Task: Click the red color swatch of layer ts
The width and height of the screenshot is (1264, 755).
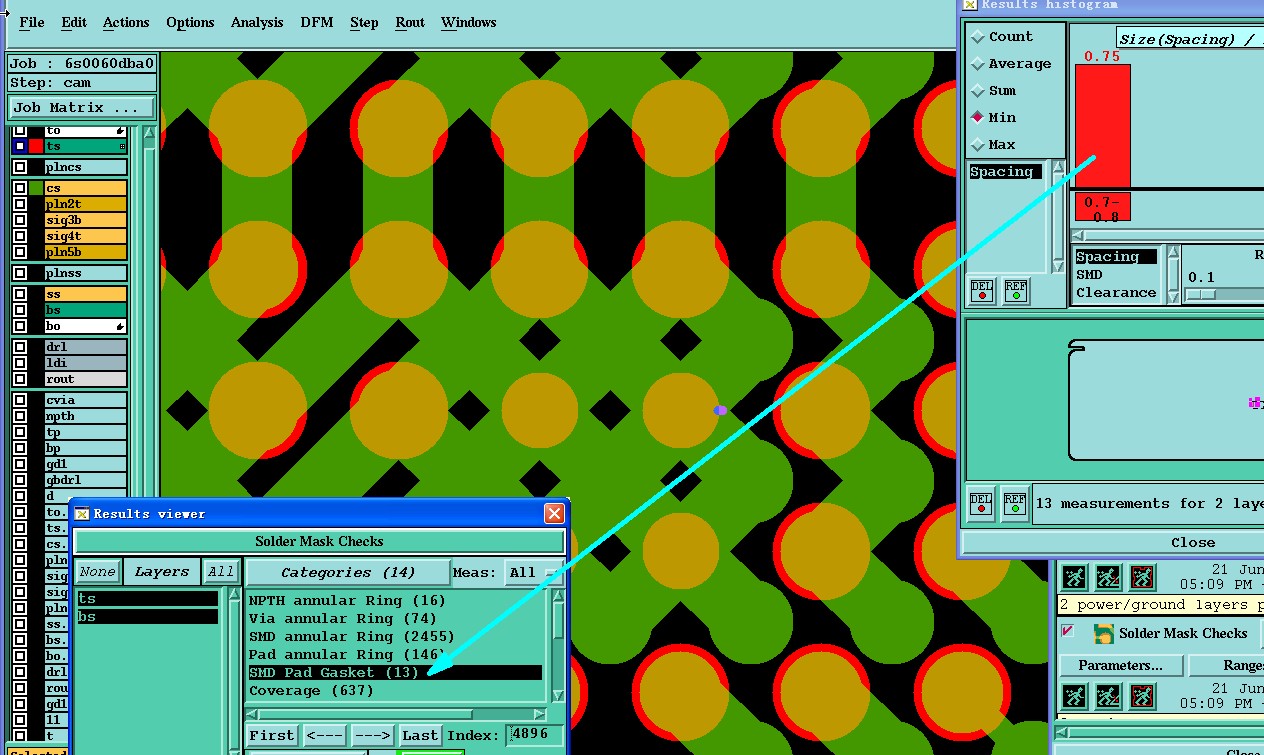Action: (x=36, y=146)
